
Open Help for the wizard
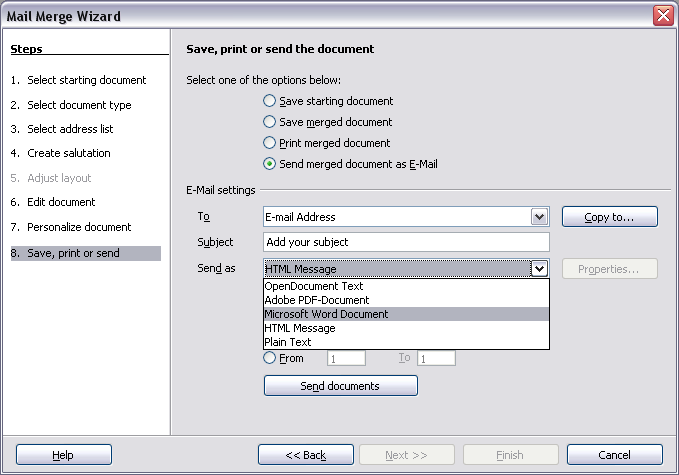(63, 455)
